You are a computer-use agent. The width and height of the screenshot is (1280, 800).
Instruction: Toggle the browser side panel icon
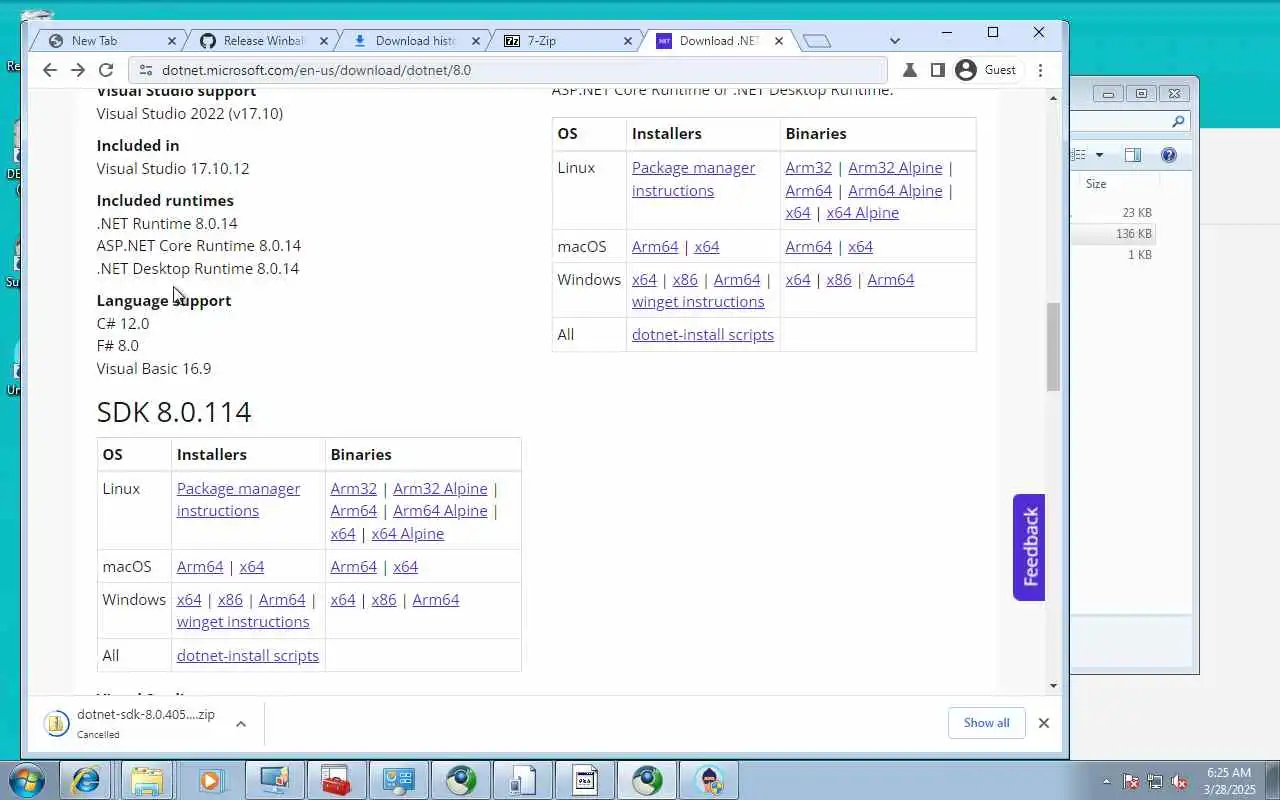pos(937,70)
